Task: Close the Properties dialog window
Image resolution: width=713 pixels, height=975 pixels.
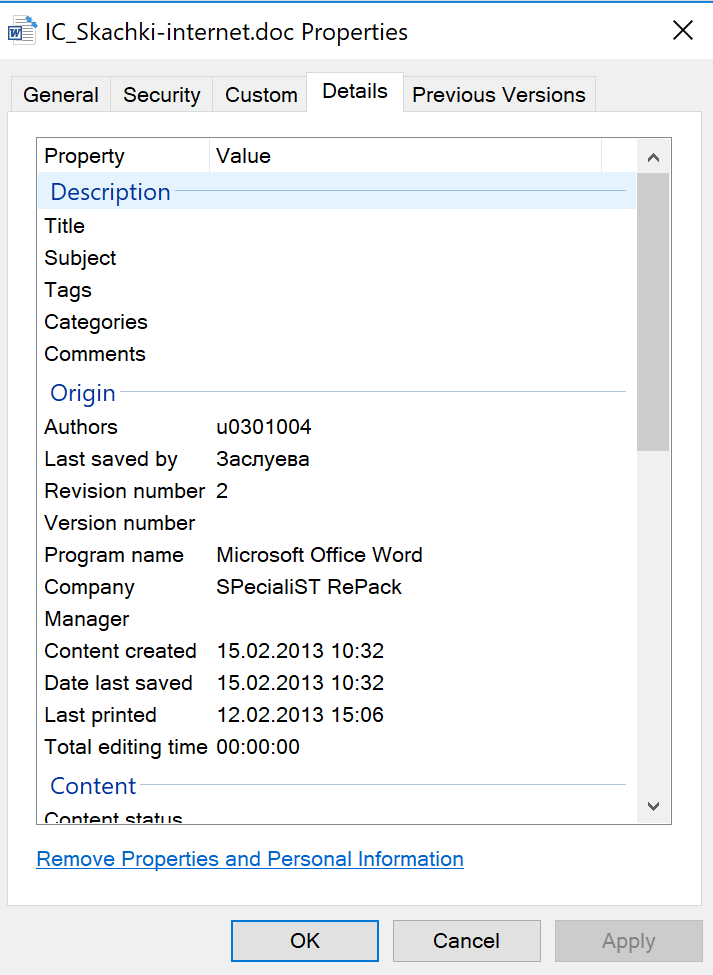Action: (x=682, y=31)
